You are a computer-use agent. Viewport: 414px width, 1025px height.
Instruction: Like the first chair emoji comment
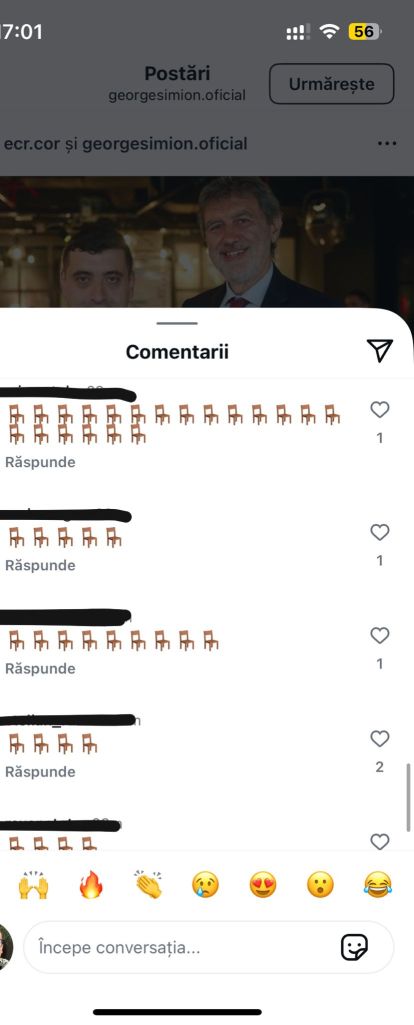[379, 410]
